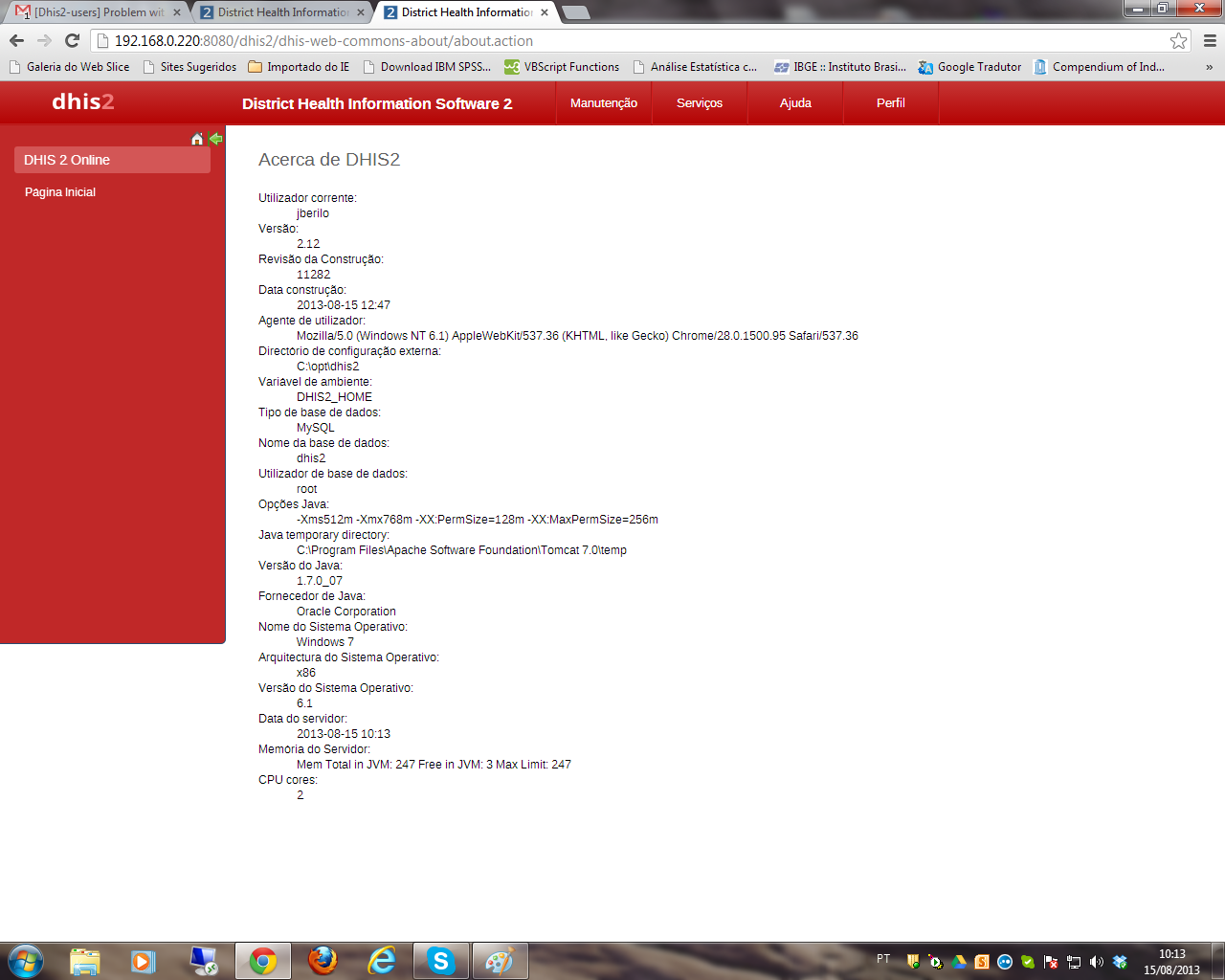Go back in Chrome browser
This screenshot has width=1225, height=980.
(x=16, y=40)
